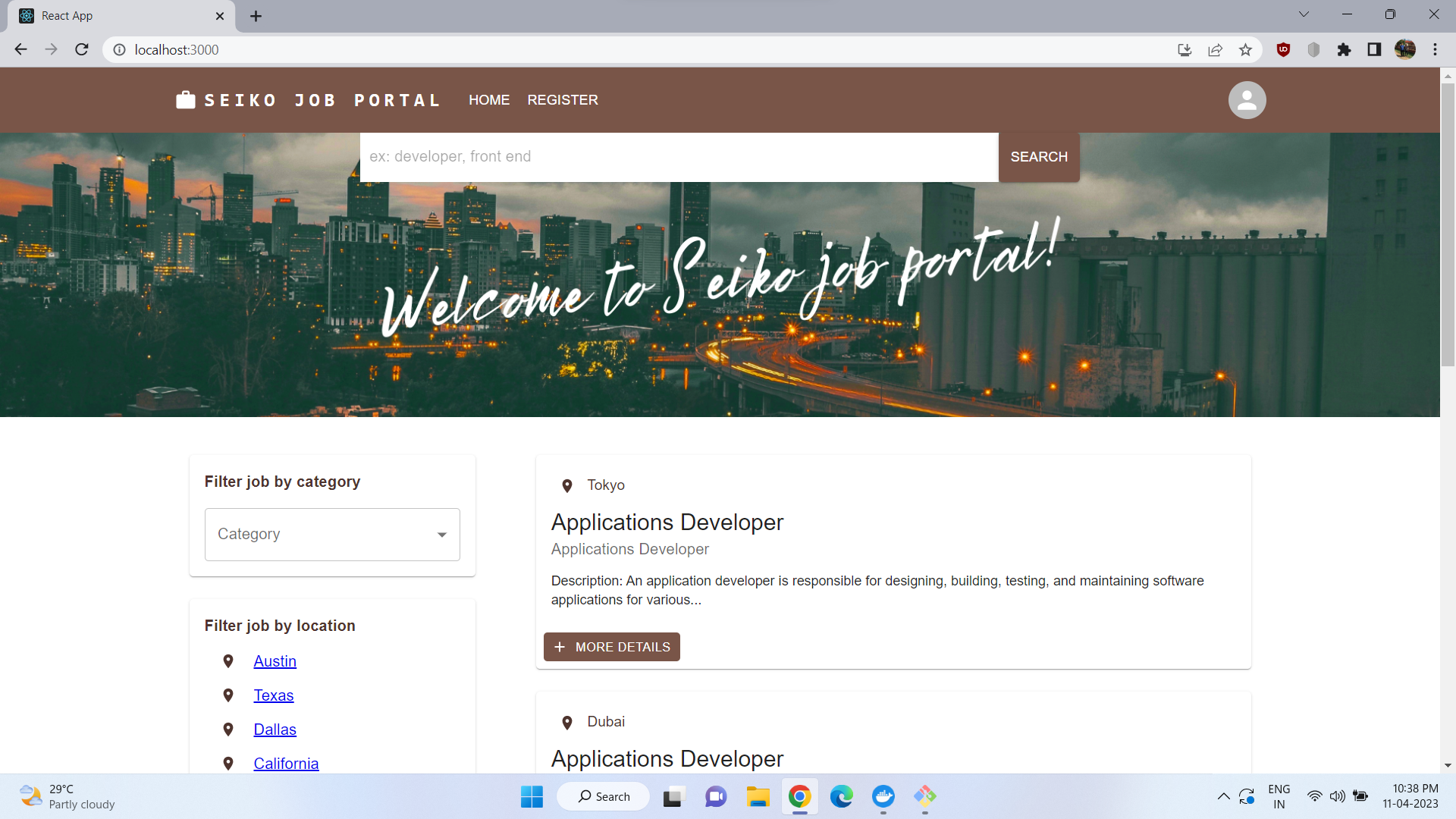The width and height of the screenshot is (1456, 819).
Task: Select REGISTER in the navigation bar
Action: click(563, 99)
